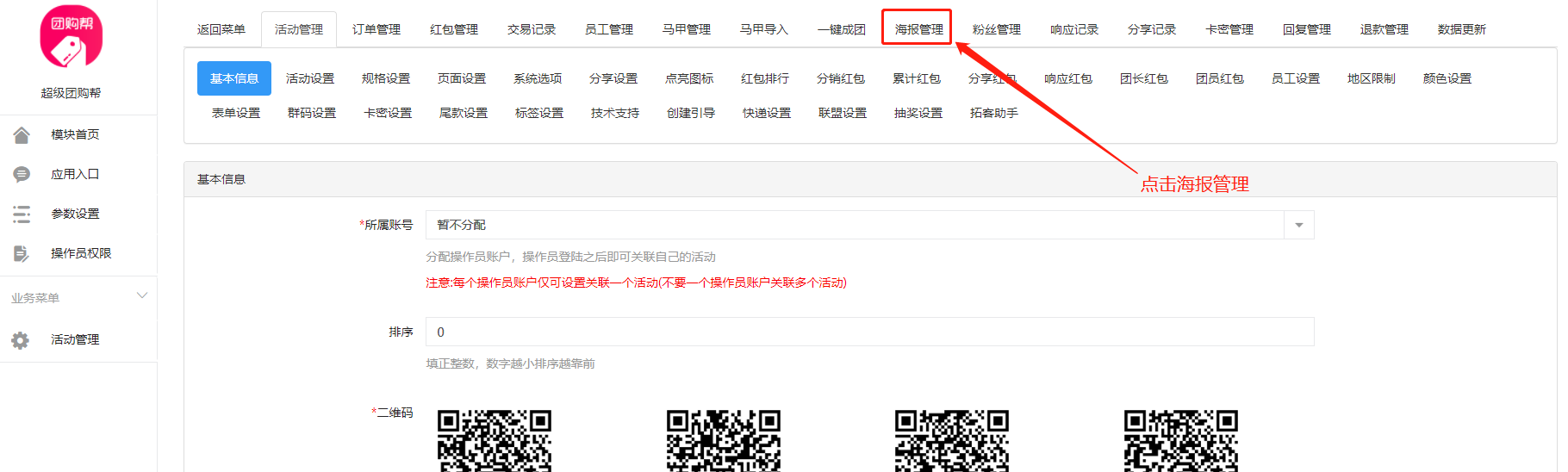Open 地区限制 sub-section
Screen dimensions: 1568x472
point(1372,78)
